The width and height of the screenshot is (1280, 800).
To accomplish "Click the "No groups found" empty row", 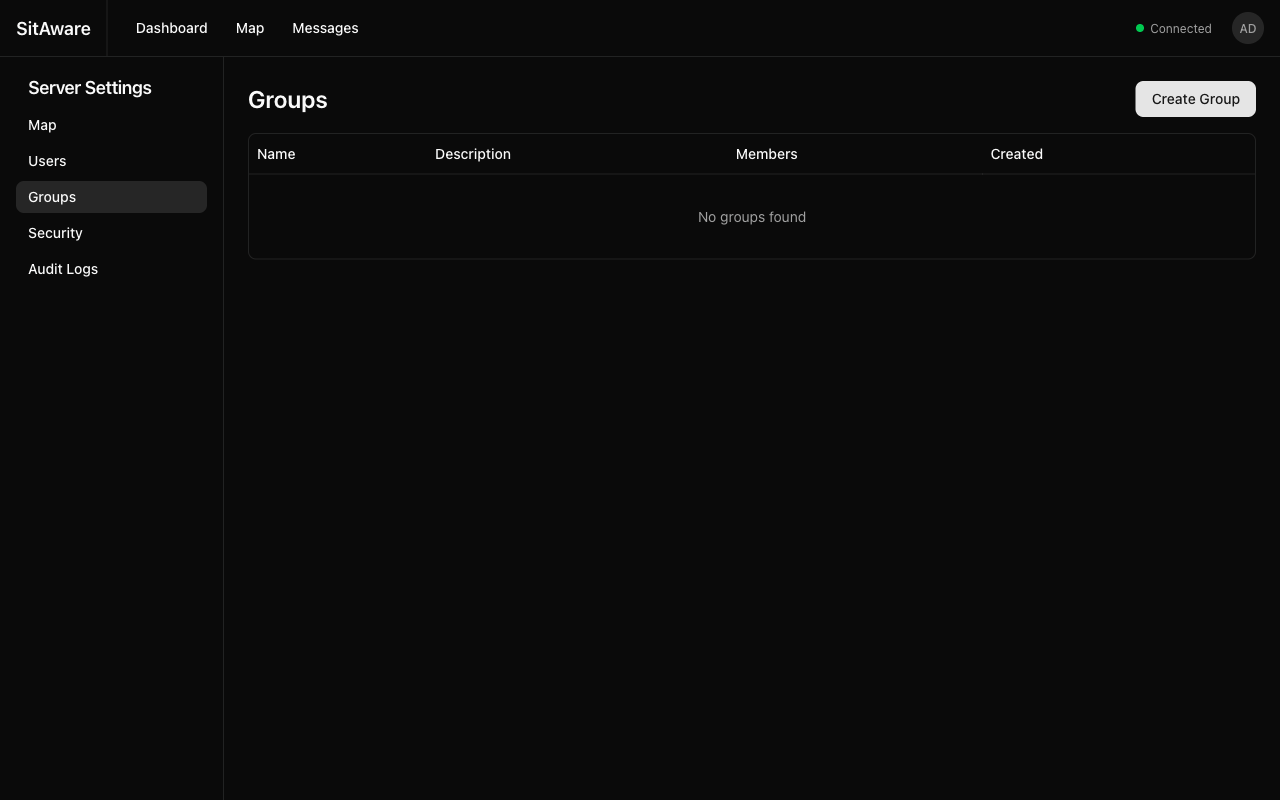I will (751, 217).
